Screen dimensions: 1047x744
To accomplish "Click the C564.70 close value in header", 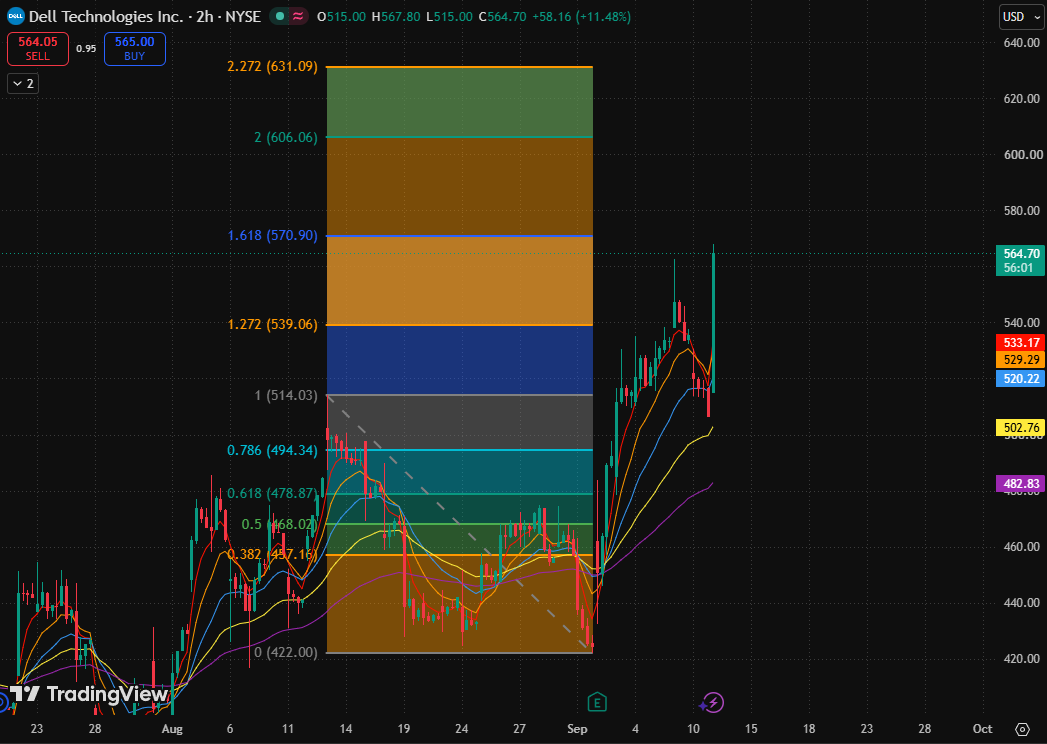I will [503, 17].
